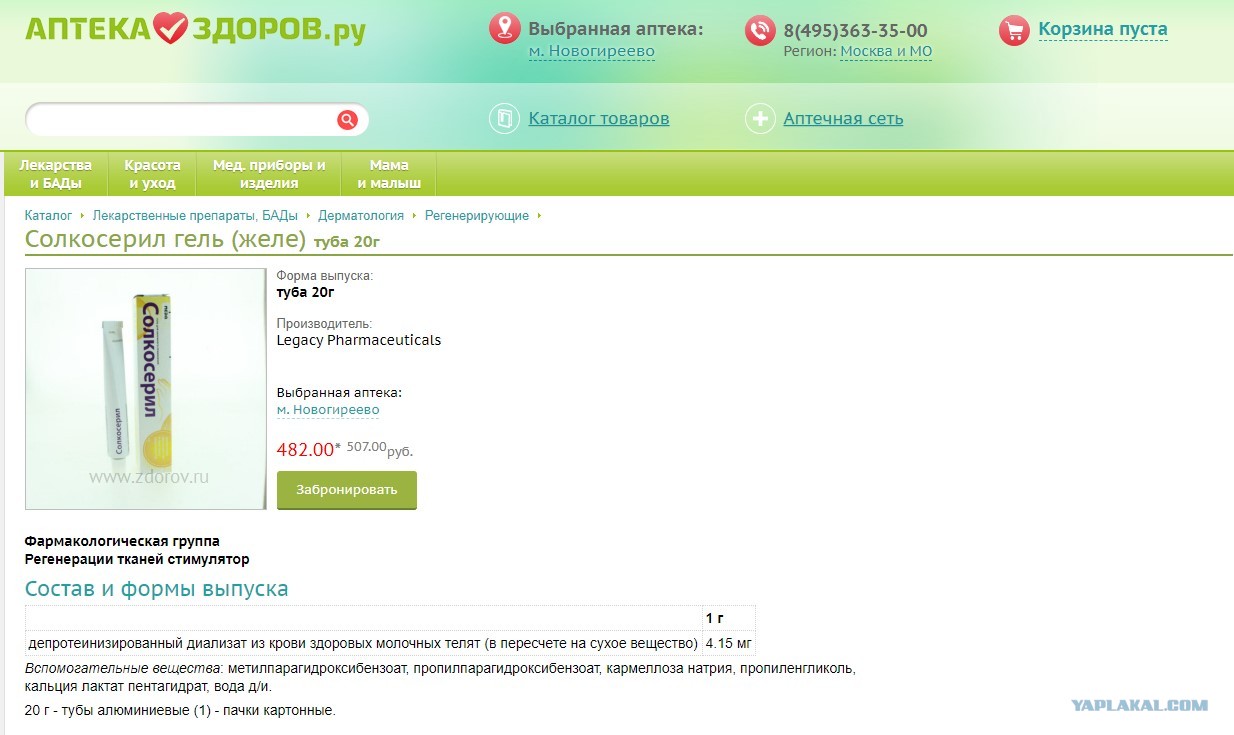The image size is (1234, 735).
Task: Go to Дерматология breadcrumb
Action: click(361, 215)
